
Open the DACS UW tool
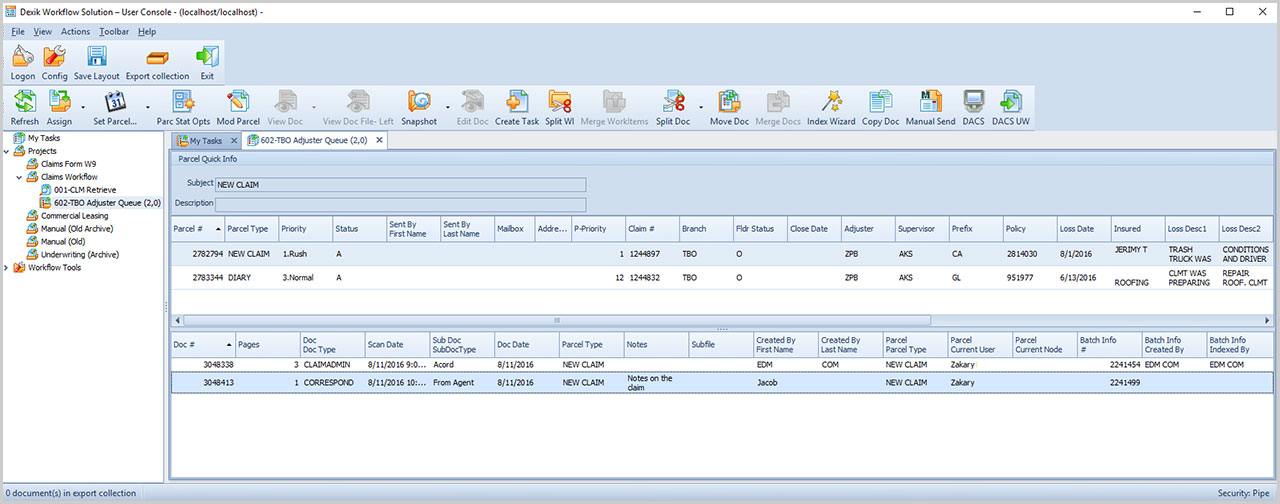point(1010,101)
